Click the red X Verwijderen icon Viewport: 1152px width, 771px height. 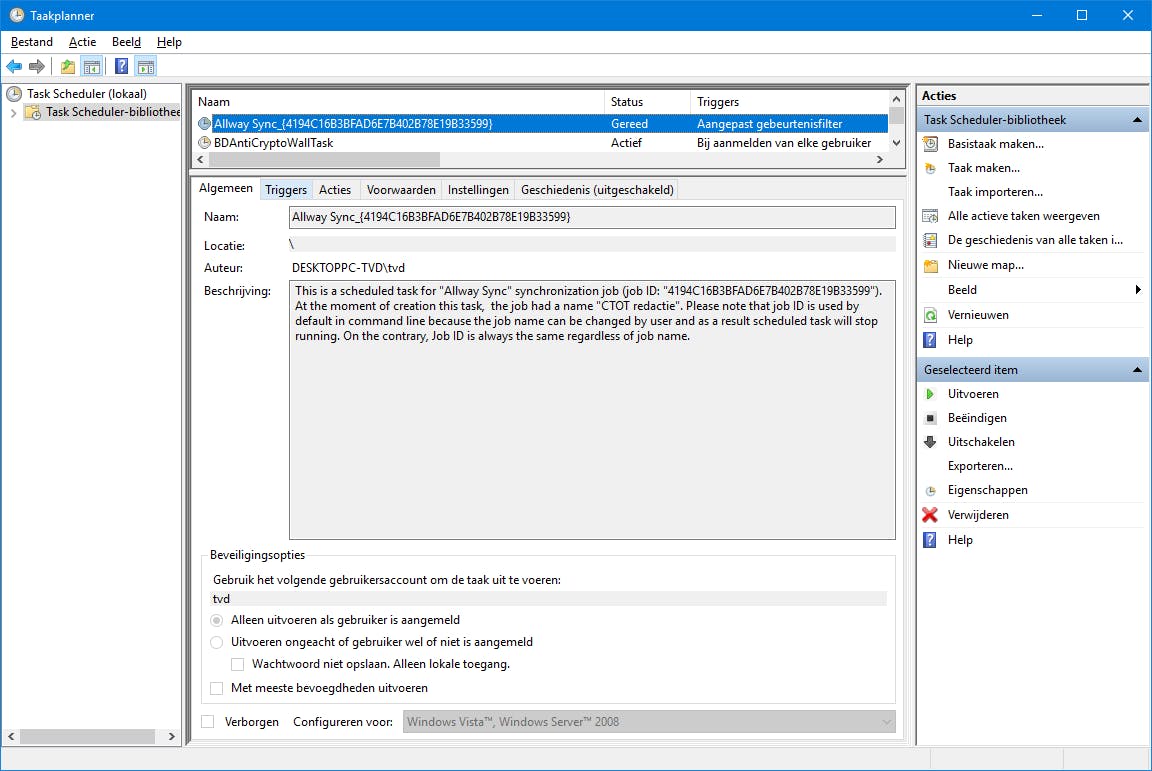930,514
